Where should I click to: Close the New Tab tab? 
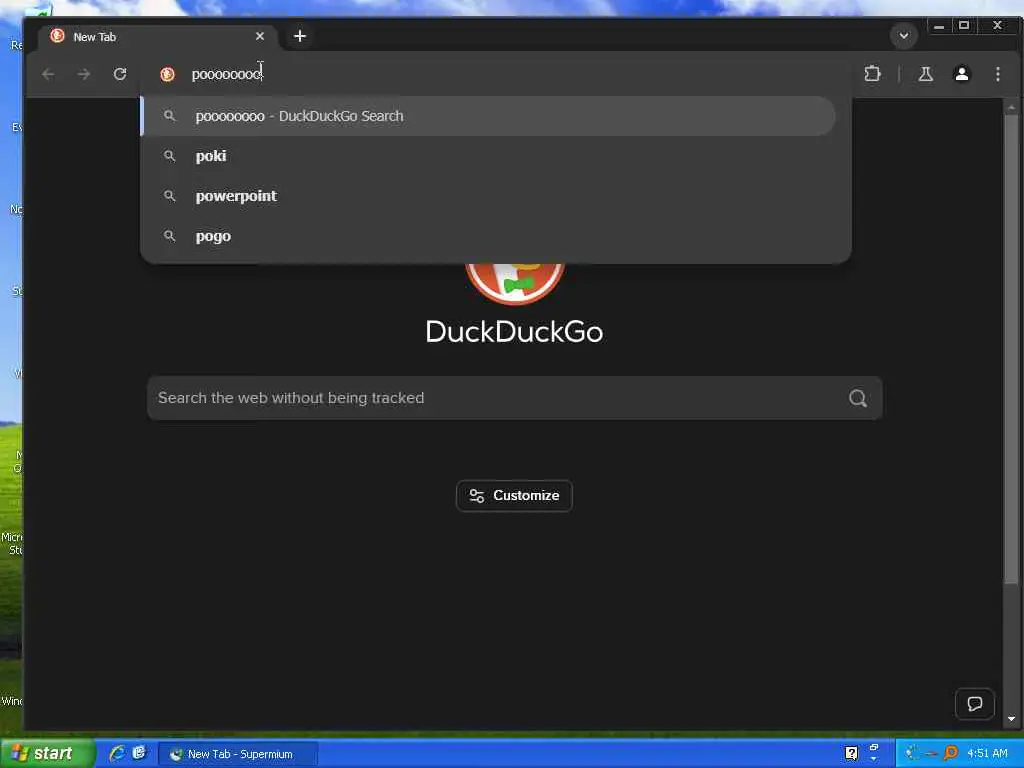(x=260, y=36)
